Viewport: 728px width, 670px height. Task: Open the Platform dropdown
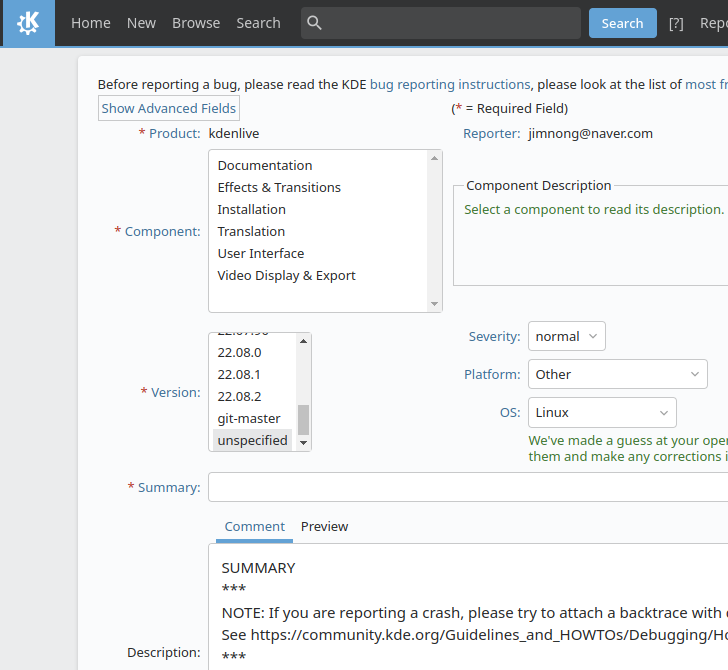point(618,374)
